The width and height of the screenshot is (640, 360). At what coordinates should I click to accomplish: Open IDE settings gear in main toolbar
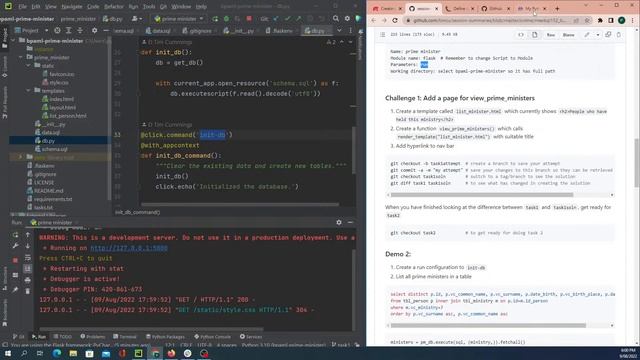(x=347, y=19)
